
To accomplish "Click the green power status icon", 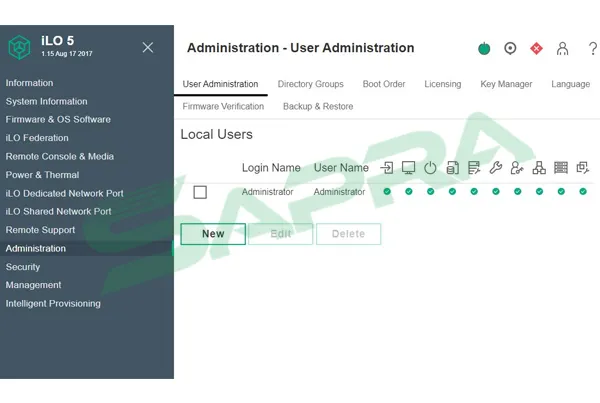I will [484, 48].
